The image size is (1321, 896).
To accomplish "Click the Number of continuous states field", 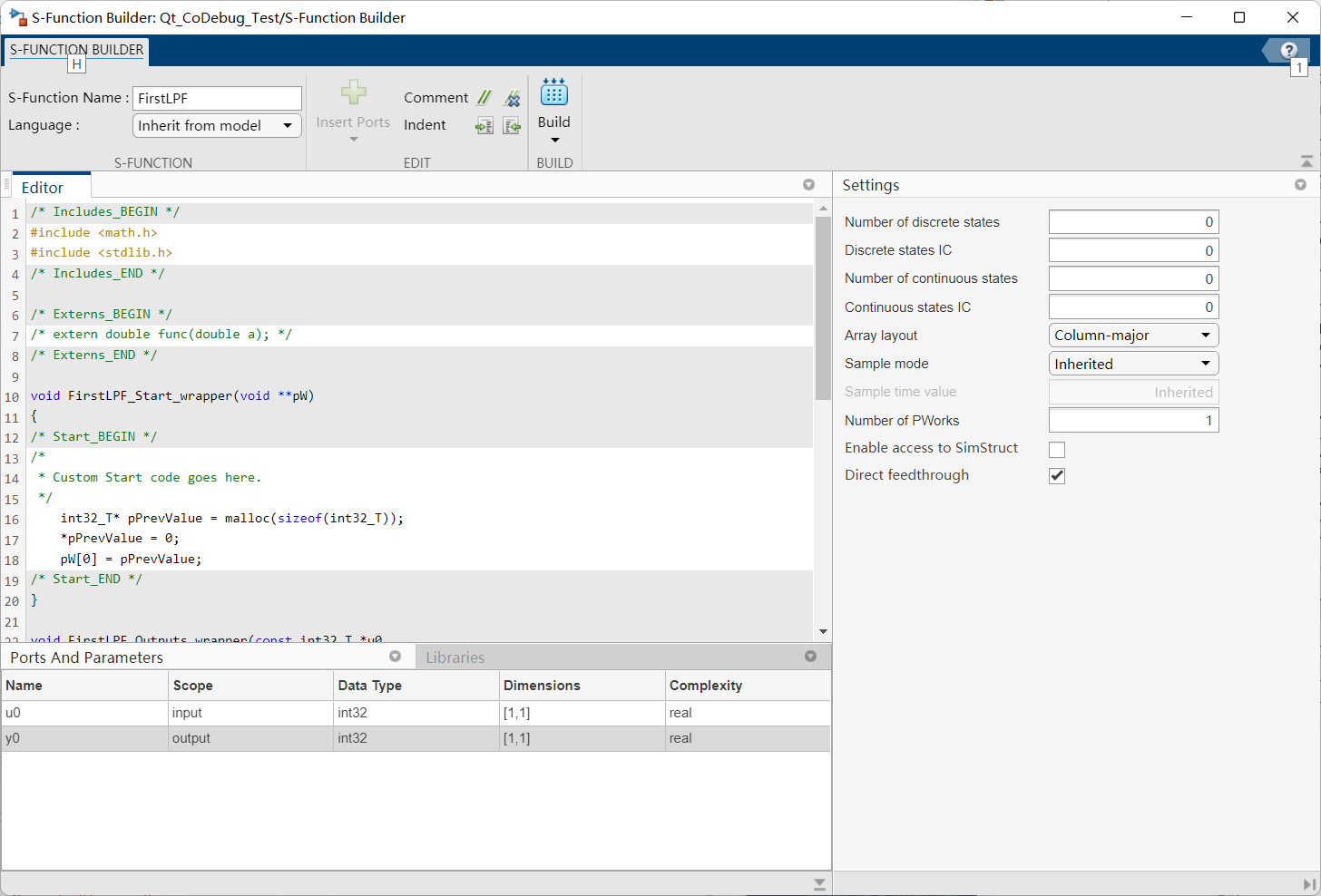I will coord(1133,278).
